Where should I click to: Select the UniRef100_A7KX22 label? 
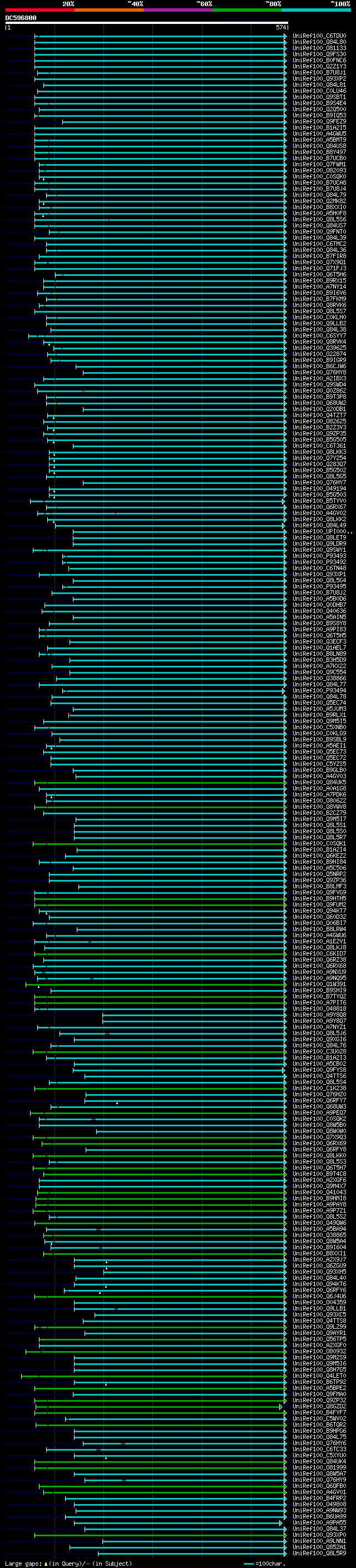pos(319,666)
